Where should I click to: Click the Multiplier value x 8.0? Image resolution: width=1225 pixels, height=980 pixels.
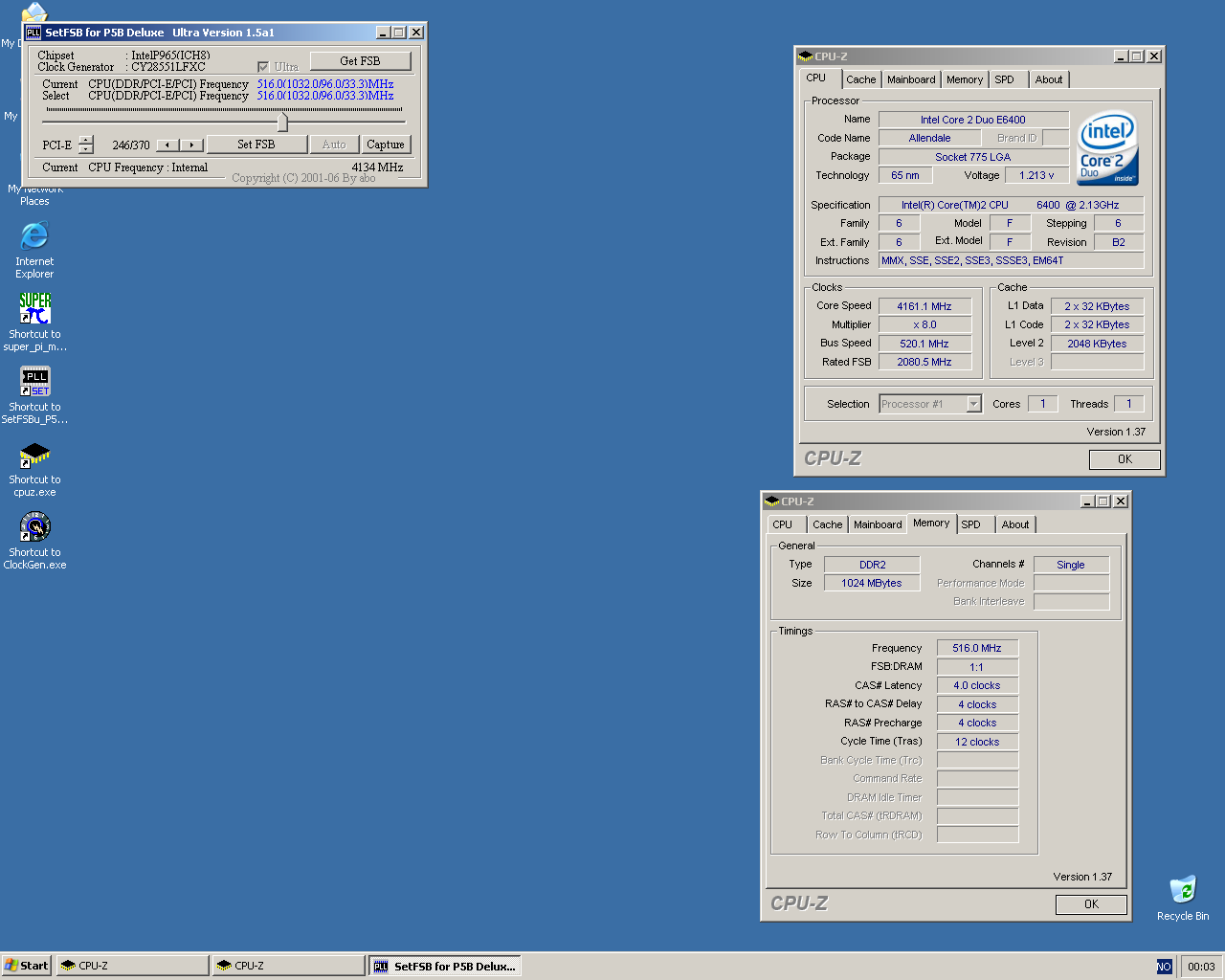pyautogui.click(x=924, y=324)
